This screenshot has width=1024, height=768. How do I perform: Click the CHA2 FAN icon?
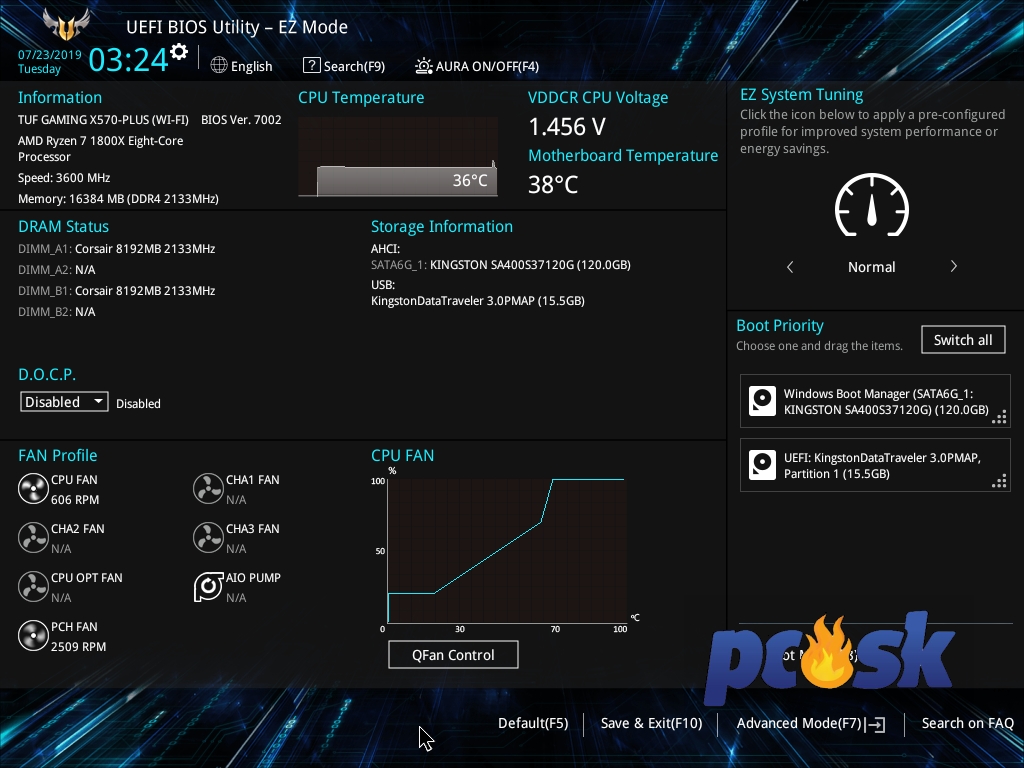pos(33,538)
